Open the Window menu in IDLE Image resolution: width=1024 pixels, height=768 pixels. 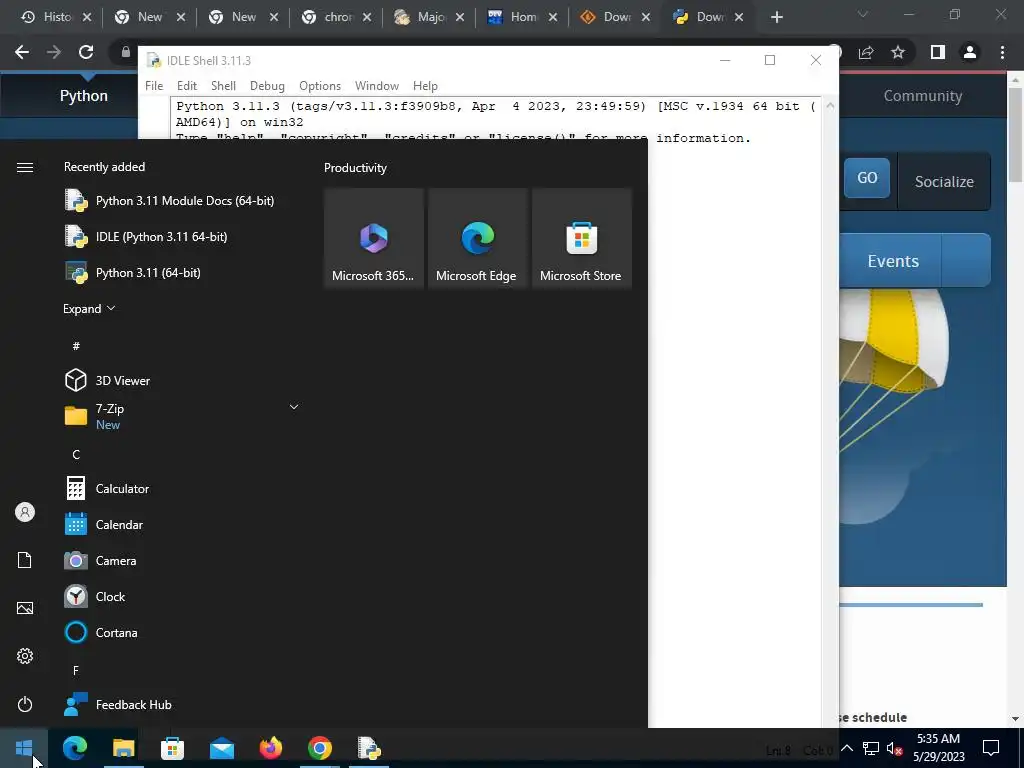point(377,86)
